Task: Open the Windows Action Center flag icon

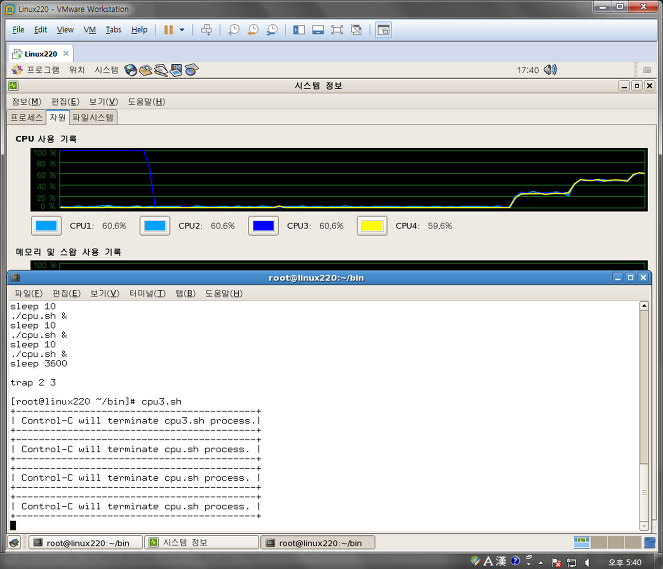Action: pos(556,563)
